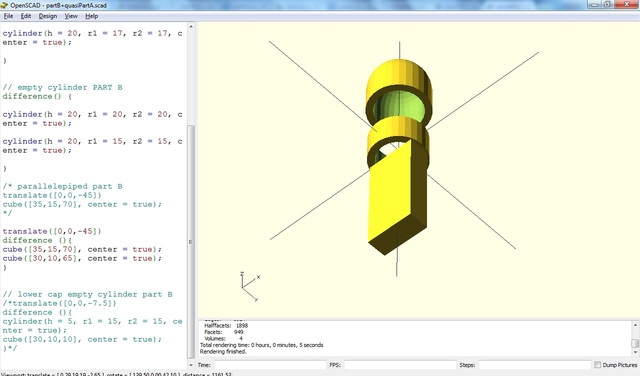Enable the Dump Pictures checkbox
This screenshot has width=640, height=376.
click(x=598, y=365)
